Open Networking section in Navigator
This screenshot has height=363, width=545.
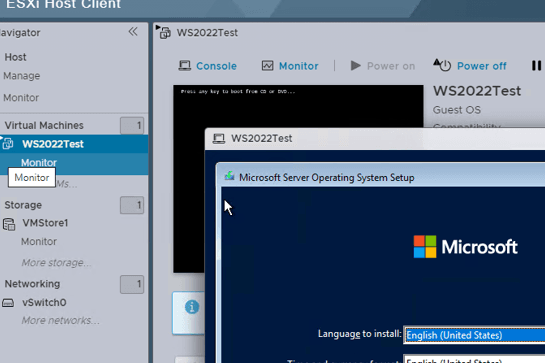[x=32, y=284]
